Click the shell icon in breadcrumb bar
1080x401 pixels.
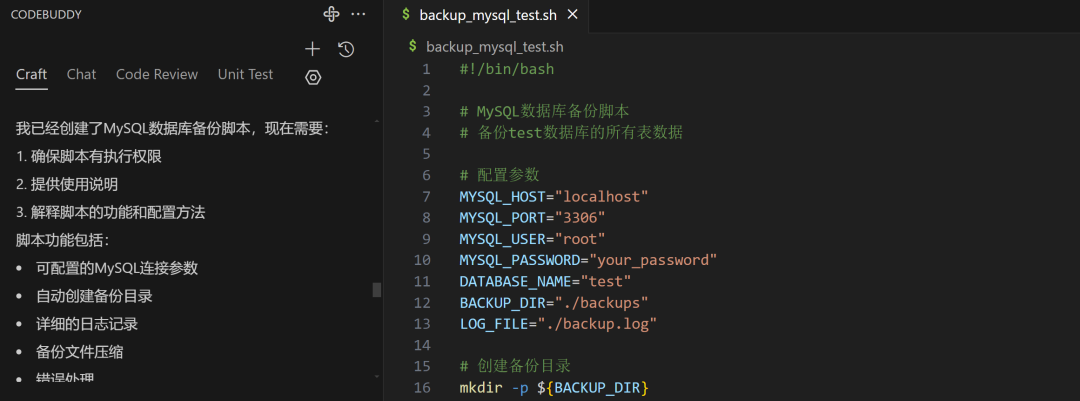click(x=413, y=47)
